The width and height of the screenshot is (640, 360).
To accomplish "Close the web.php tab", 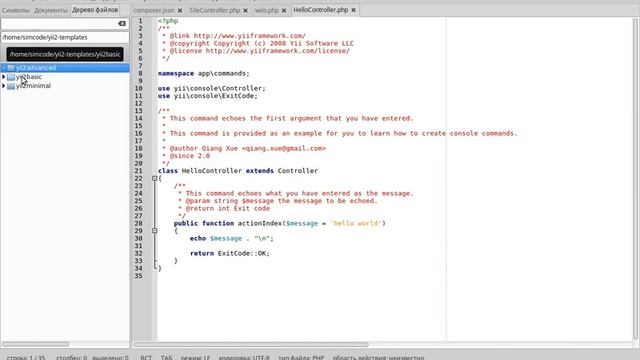I will tap(284, 10).
